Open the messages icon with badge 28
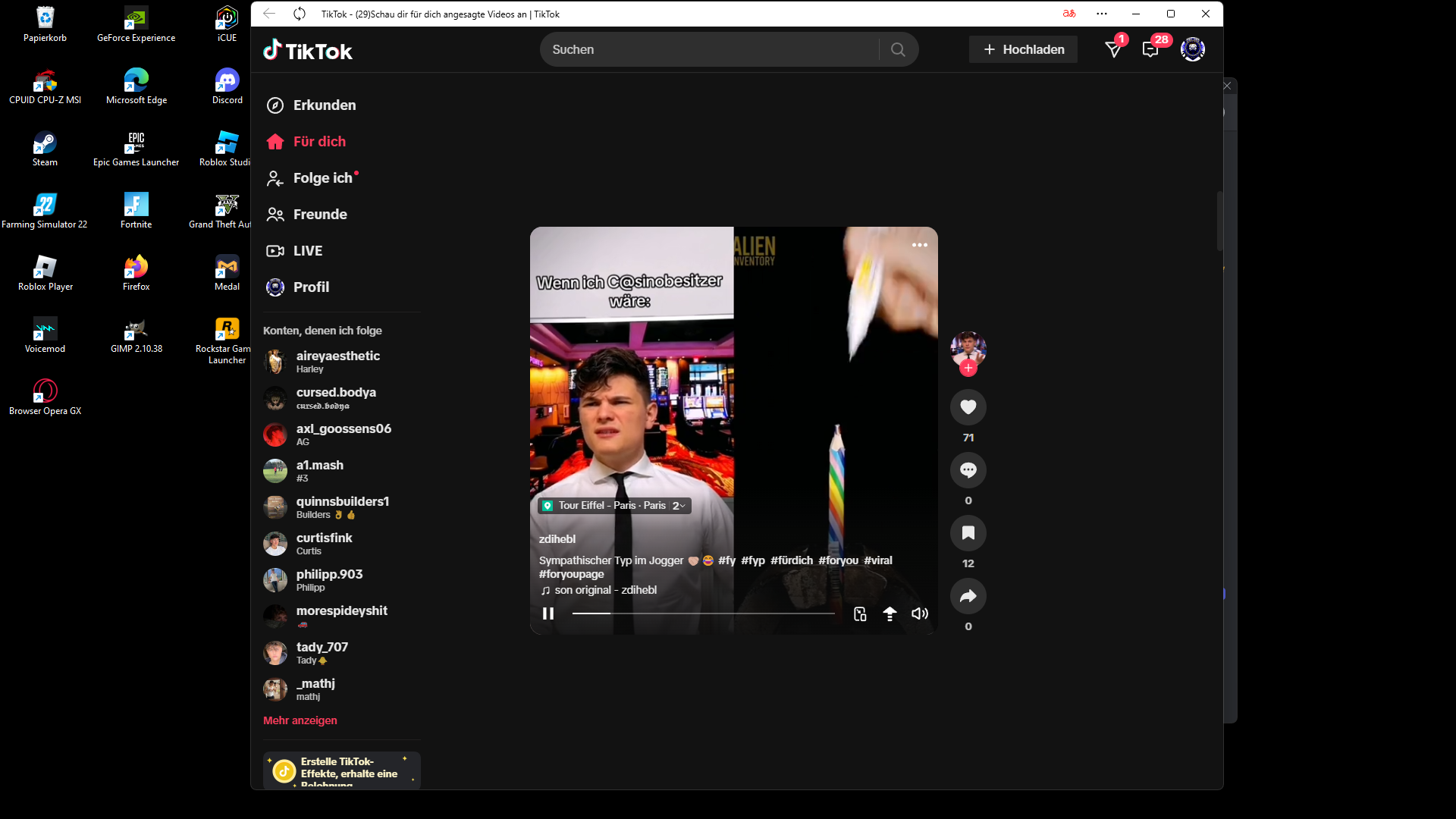 (x=1150, y=49)
